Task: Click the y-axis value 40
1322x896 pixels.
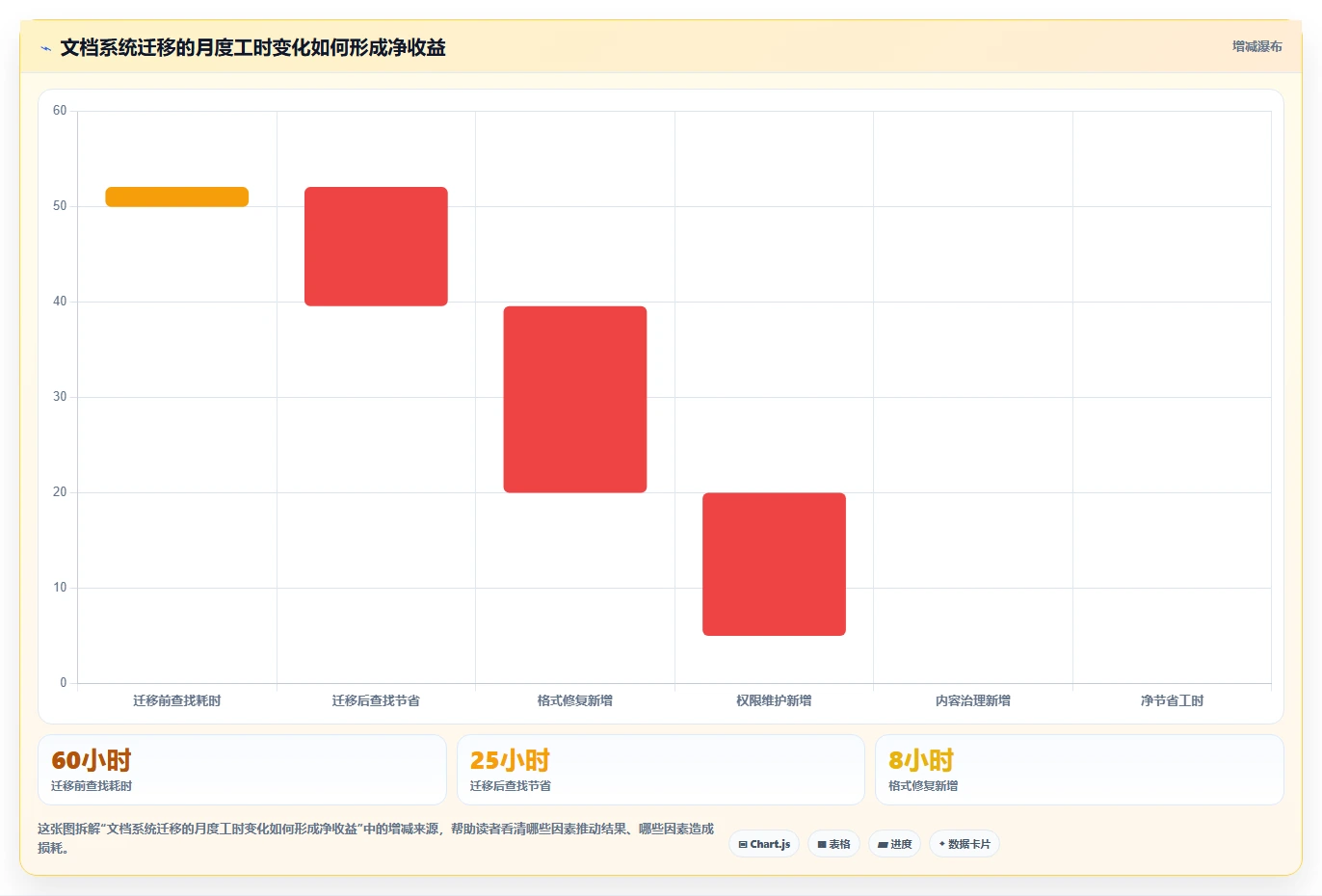Action: point(60,302)
